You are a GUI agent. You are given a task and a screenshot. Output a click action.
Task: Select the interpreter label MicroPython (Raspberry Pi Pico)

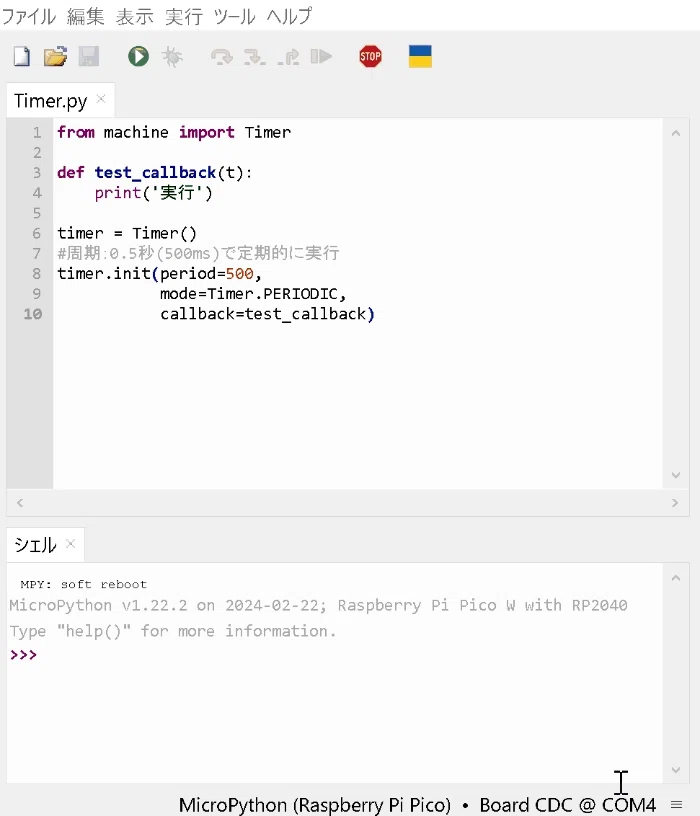click(x=315, y=805)
